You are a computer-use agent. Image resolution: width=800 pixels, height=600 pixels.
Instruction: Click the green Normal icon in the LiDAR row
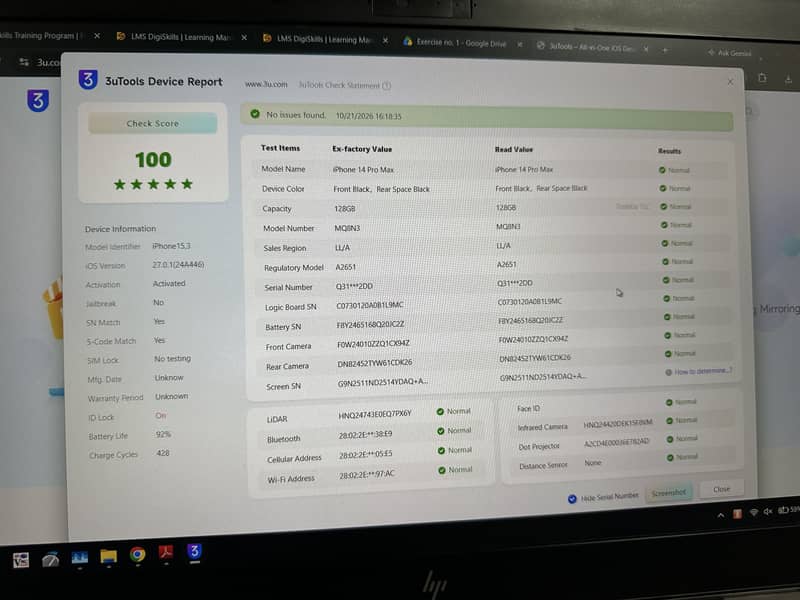click(x=440, y=412)
